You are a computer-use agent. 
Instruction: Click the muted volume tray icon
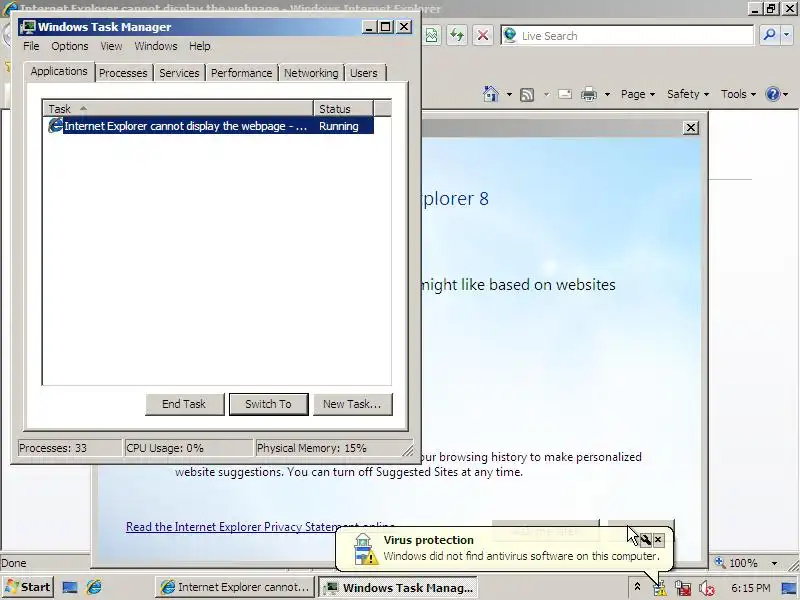(x=707, y=588)
